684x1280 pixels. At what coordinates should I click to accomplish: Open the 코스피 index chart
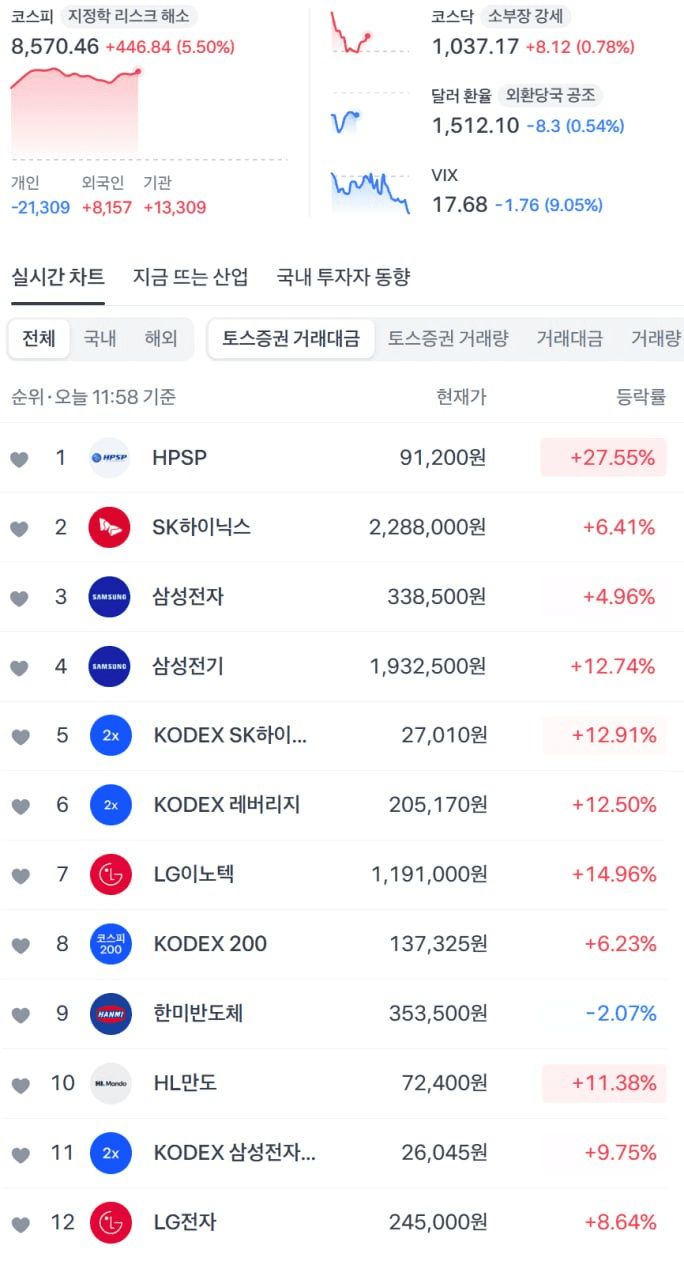tap(77, 110)
